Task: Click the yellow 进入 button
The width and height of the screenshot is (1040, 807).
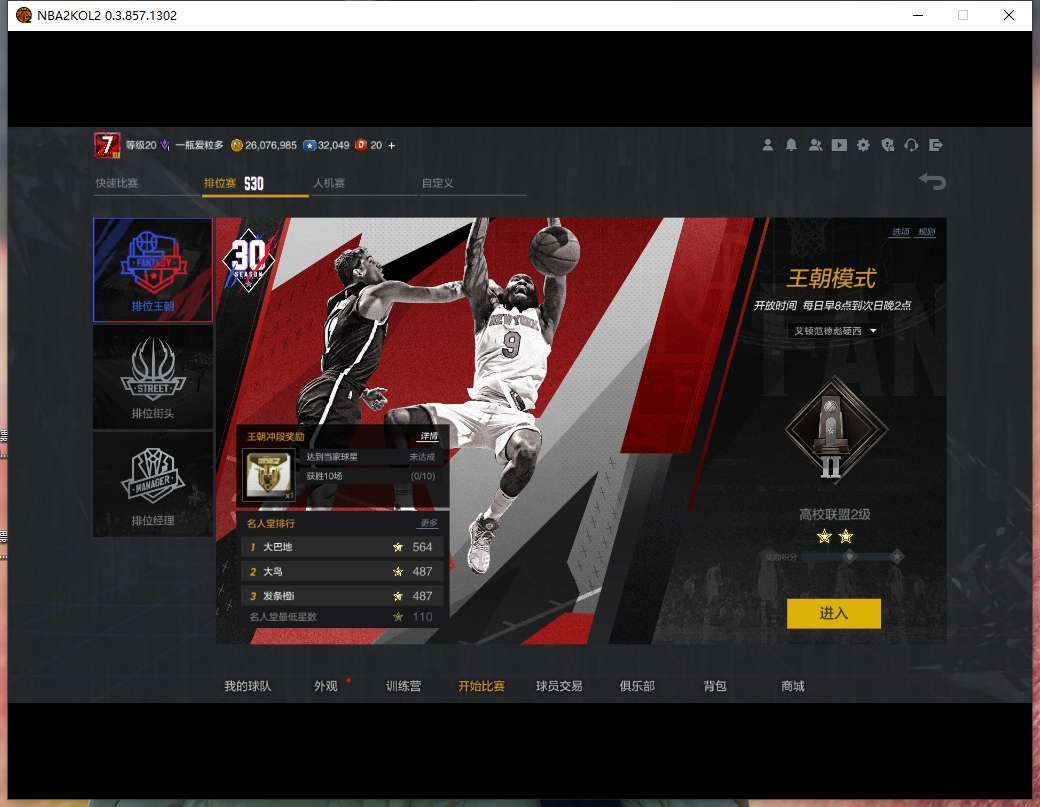Action: coord(834,613)
